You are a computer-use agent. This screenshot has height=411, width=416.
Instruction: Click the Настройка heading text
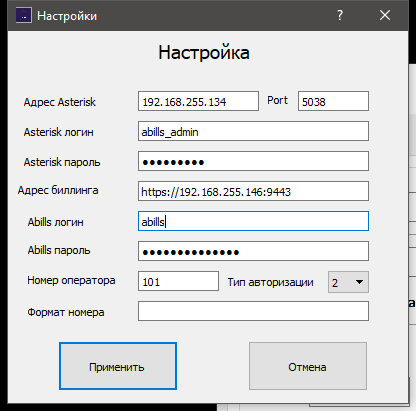tap(204, 53)
